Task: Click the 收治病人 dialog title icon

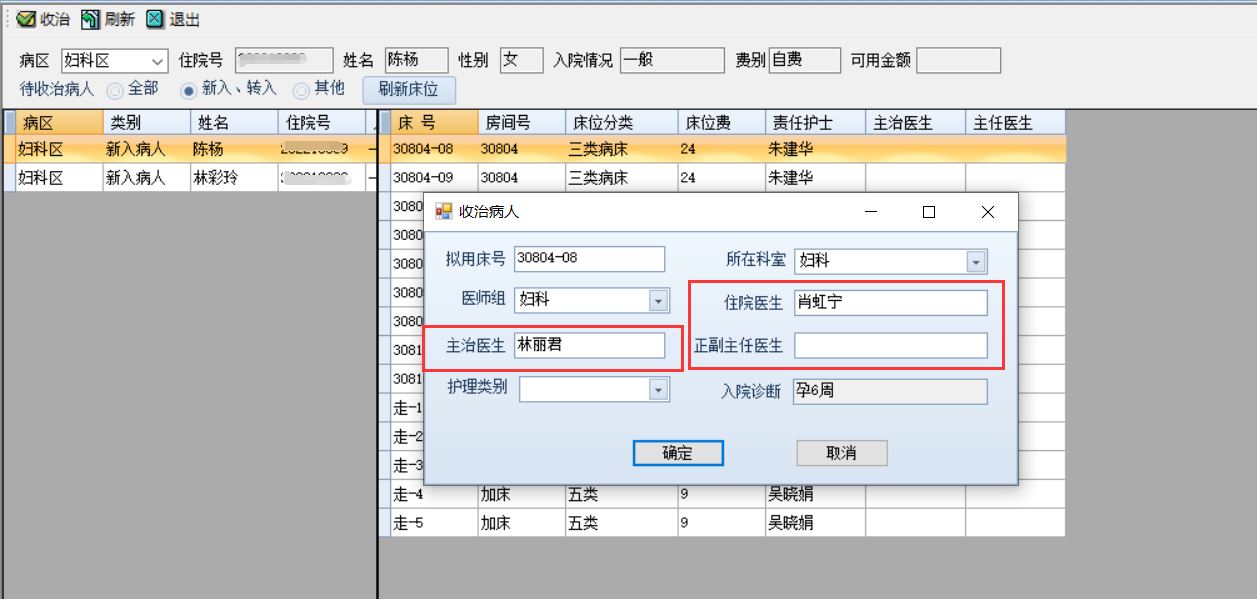Action: (x=443, y=212)
